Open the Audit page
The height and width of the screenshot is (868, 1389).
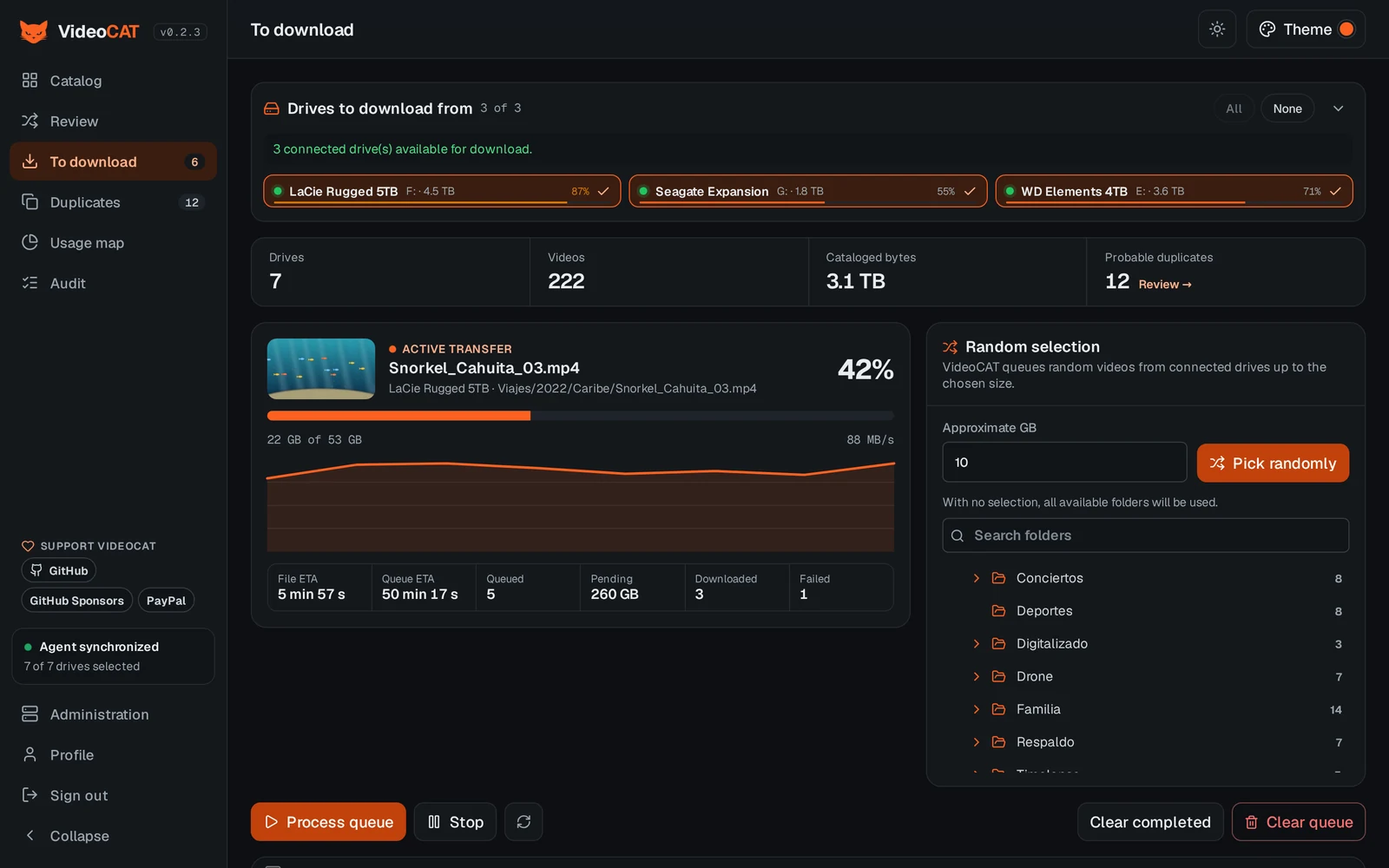(113, 283)
